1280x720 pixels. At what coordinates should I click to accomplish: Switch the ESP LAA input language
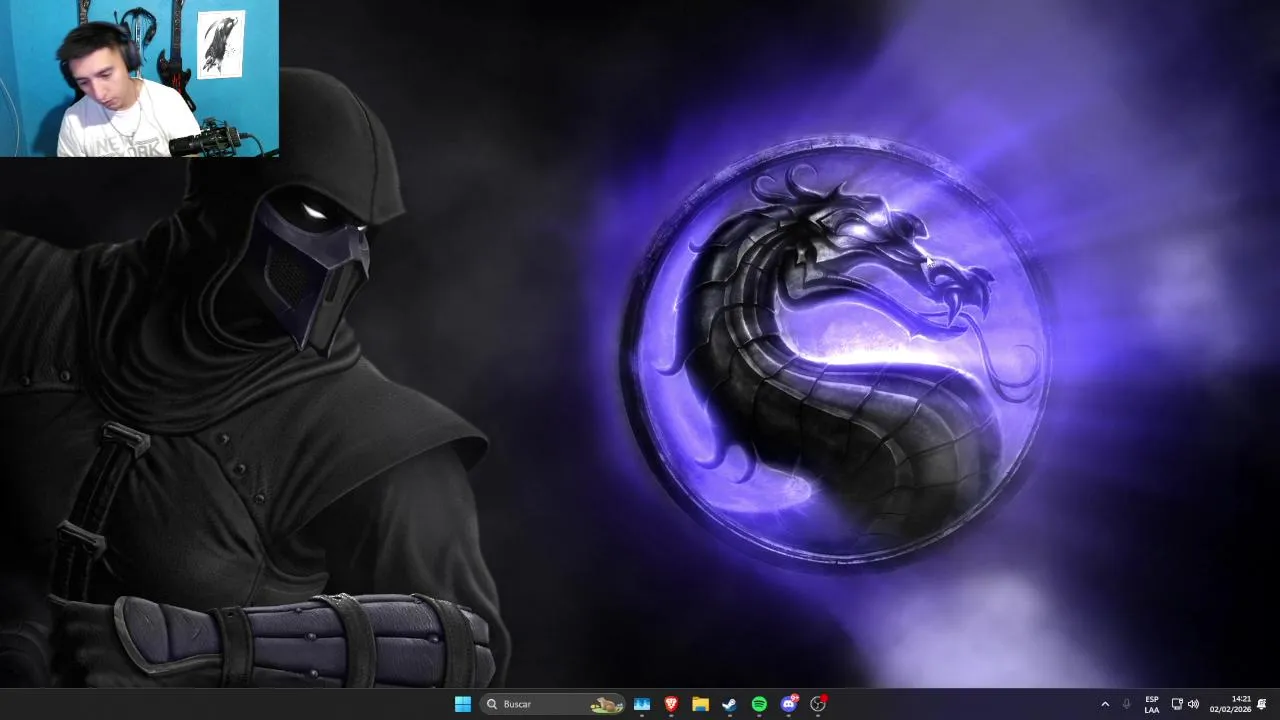[x=1152, y=704]
